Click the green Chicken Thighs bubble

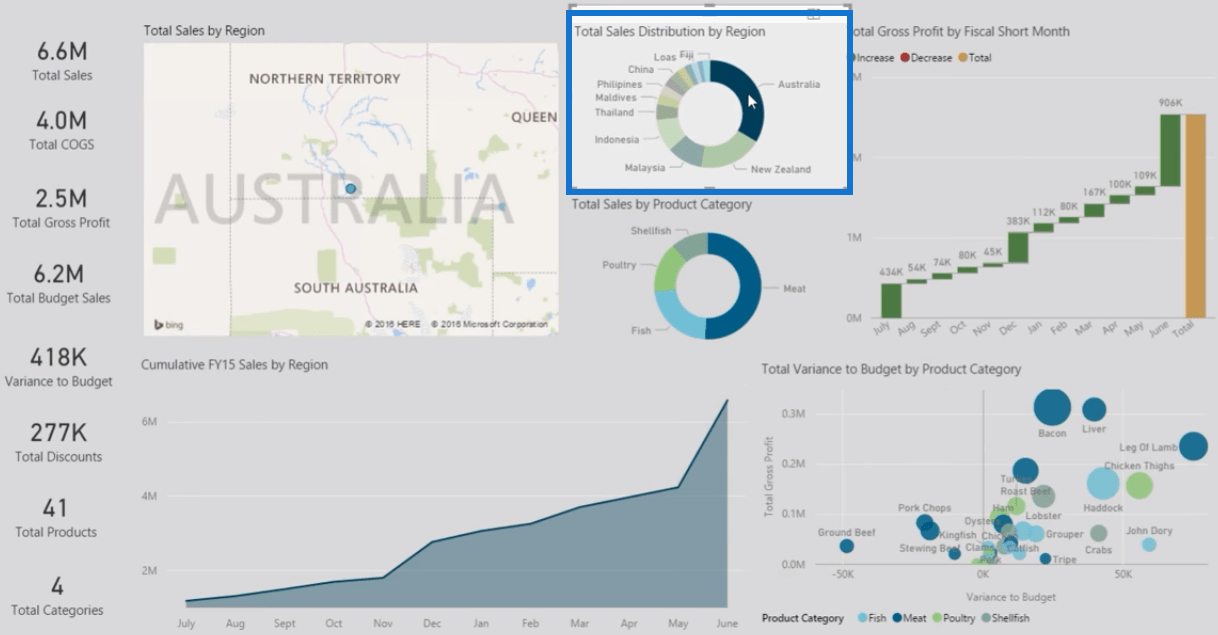pyautogui.click(x=1139, y=486)
